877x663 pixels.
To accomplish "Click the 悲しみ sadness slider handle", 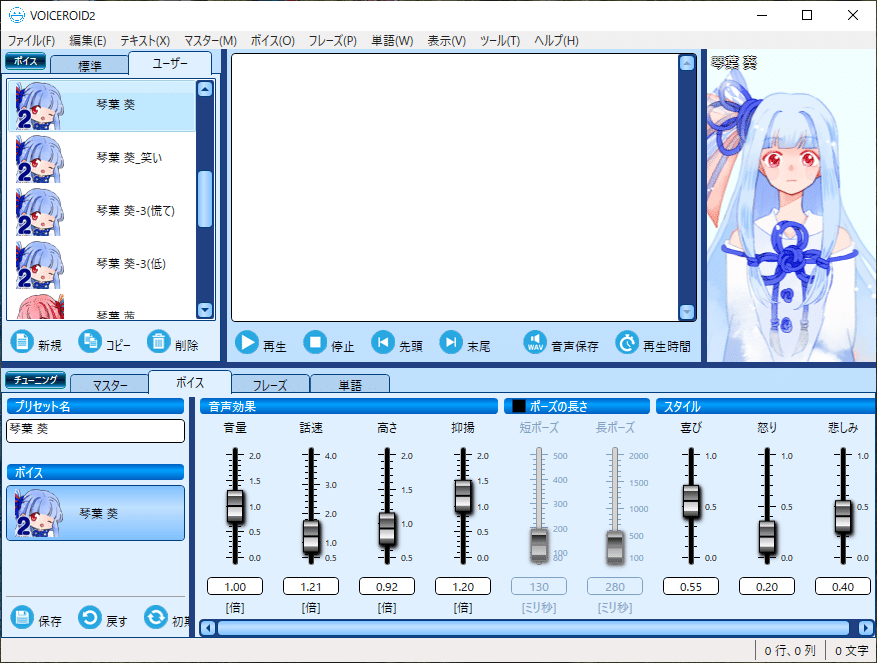I will click(x=843, y=516).
